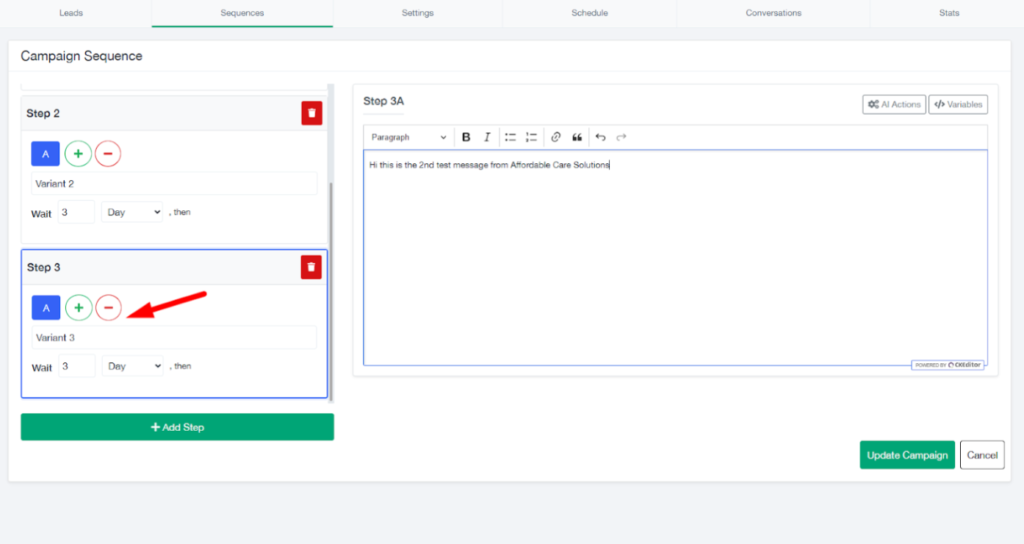Delete Step 3 with trash icon
Viewport: 1024px width, 544px height.
point(312,267)
